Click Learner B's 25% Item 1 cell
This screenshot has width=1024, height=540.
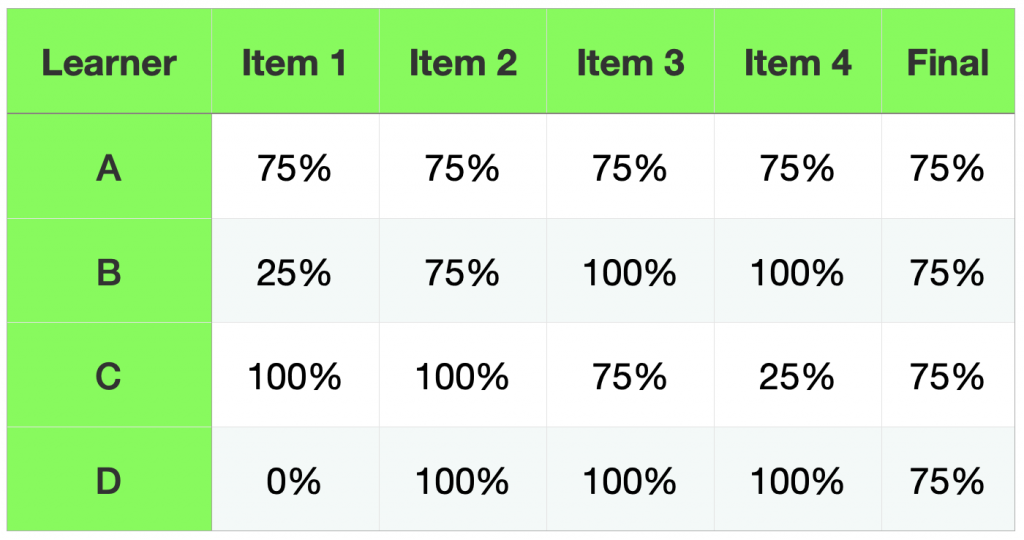coord(294,272)
